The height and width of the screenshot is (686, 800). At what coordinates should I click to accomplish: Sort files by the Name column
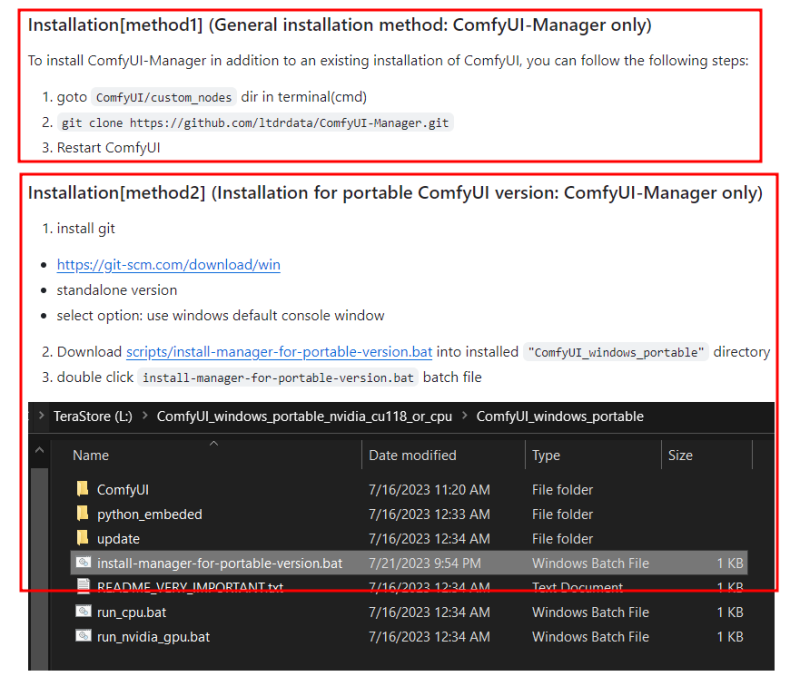(91, 455)
